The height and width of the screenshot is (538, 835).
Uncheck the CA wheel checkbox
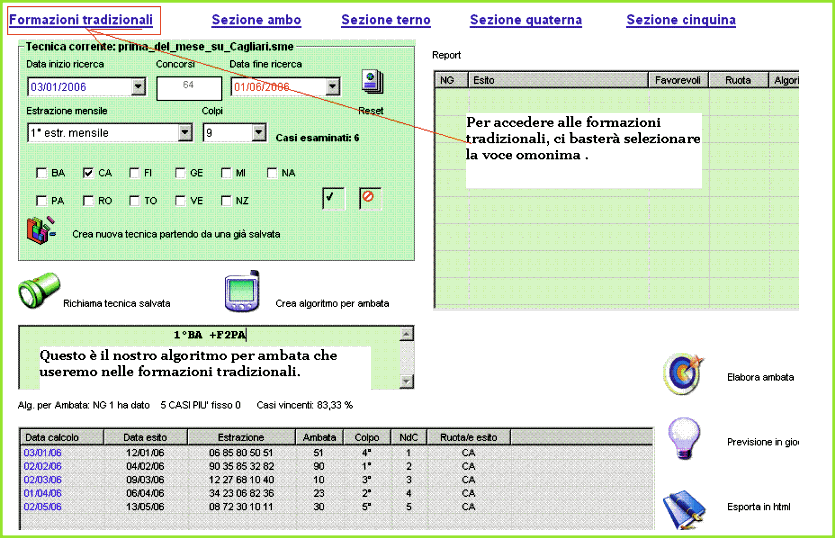[89, 173]
